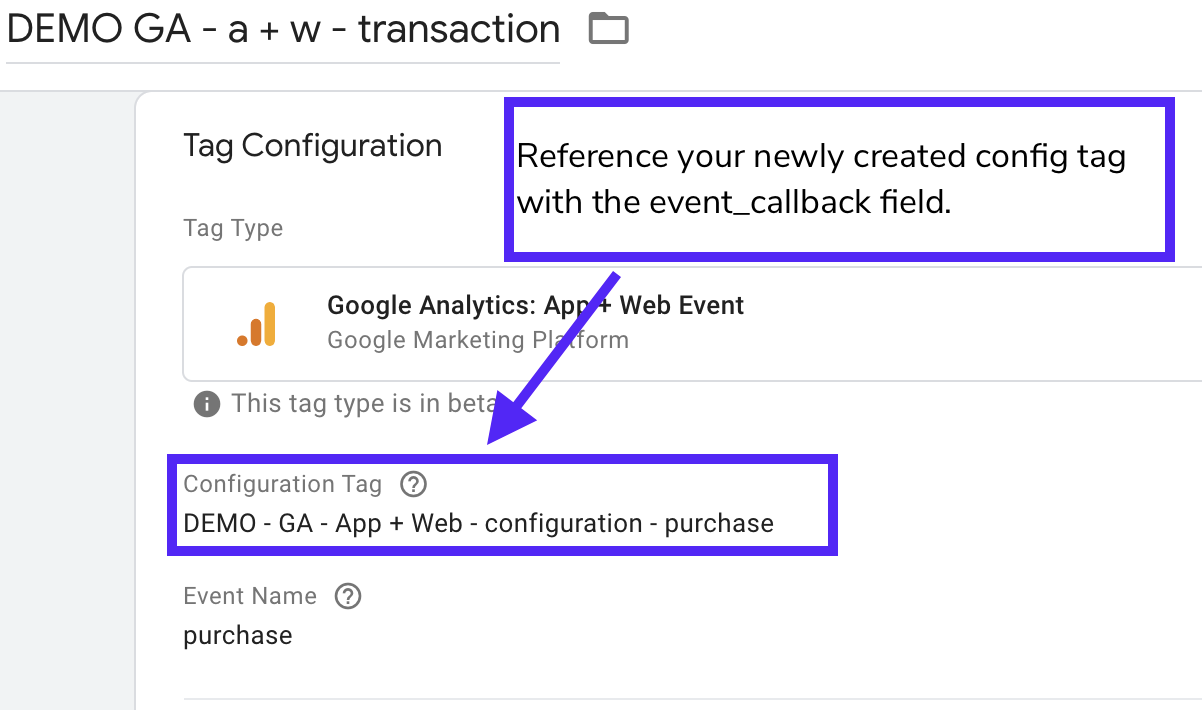Open the Configuration Tag selection showing DEMO - GA configuration
The image size is (1202, 710).
click(478, 523)
